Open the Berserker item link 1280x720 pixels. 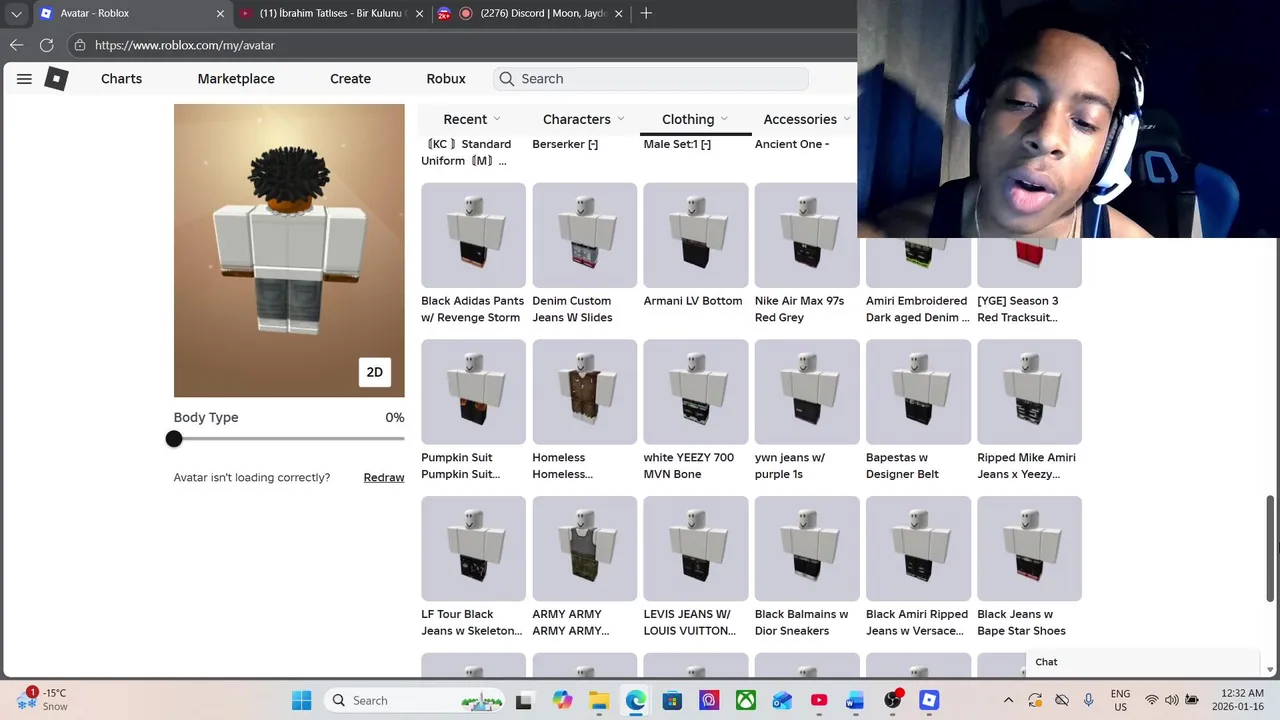click(565, 144)
